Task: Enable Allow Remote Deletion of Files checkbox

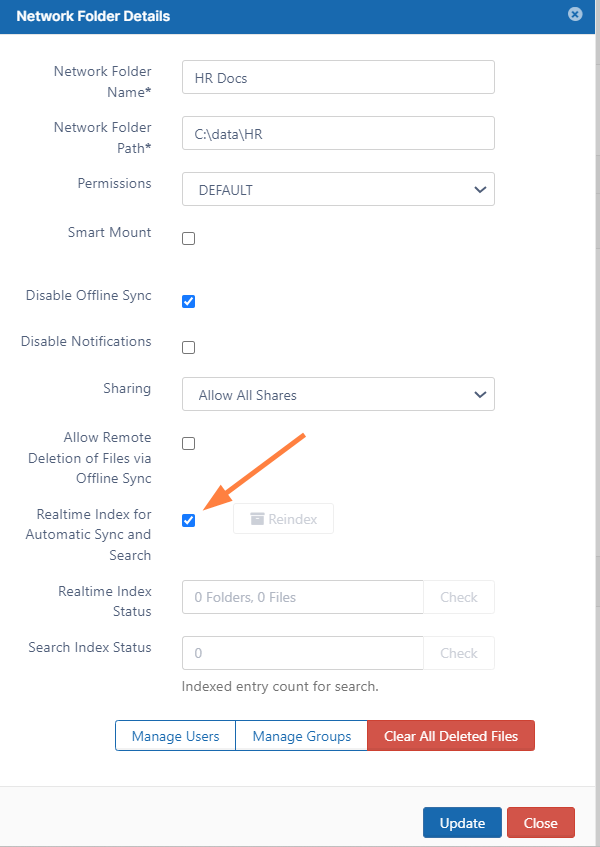Action: (x=189, y=444)
